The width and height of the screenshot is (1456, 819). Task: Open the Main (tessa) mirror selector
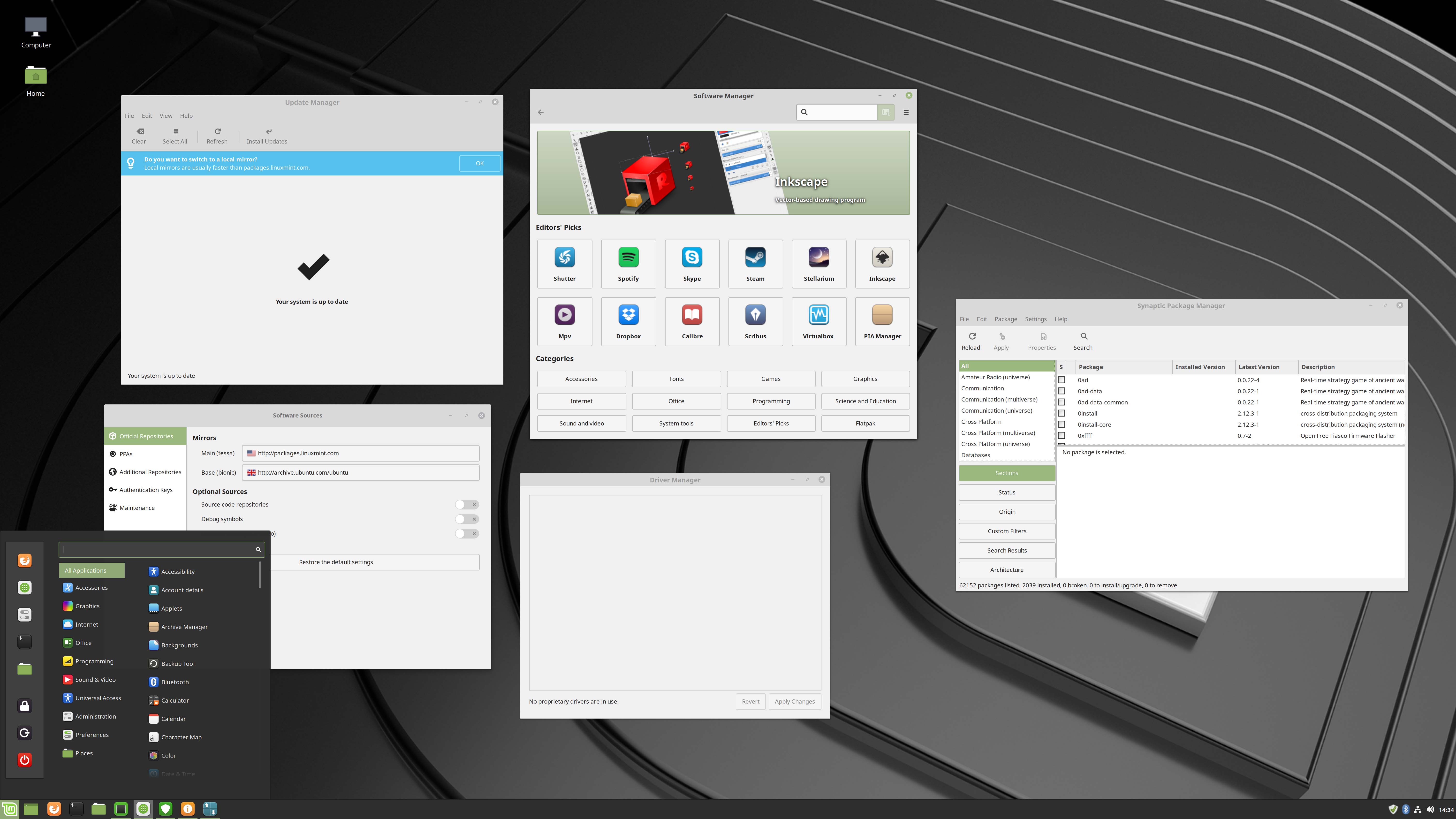(x=360, y=453)
